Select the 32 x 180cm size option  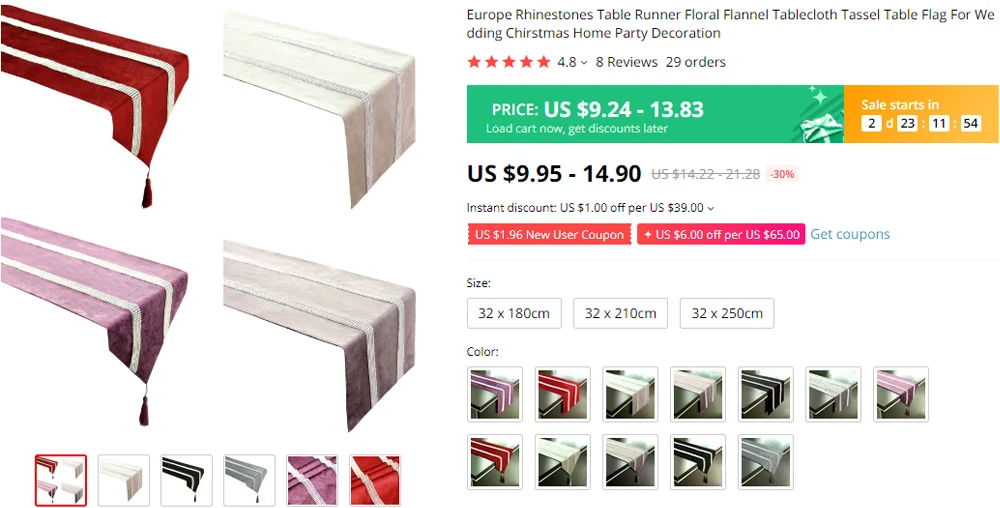(514, 313)
